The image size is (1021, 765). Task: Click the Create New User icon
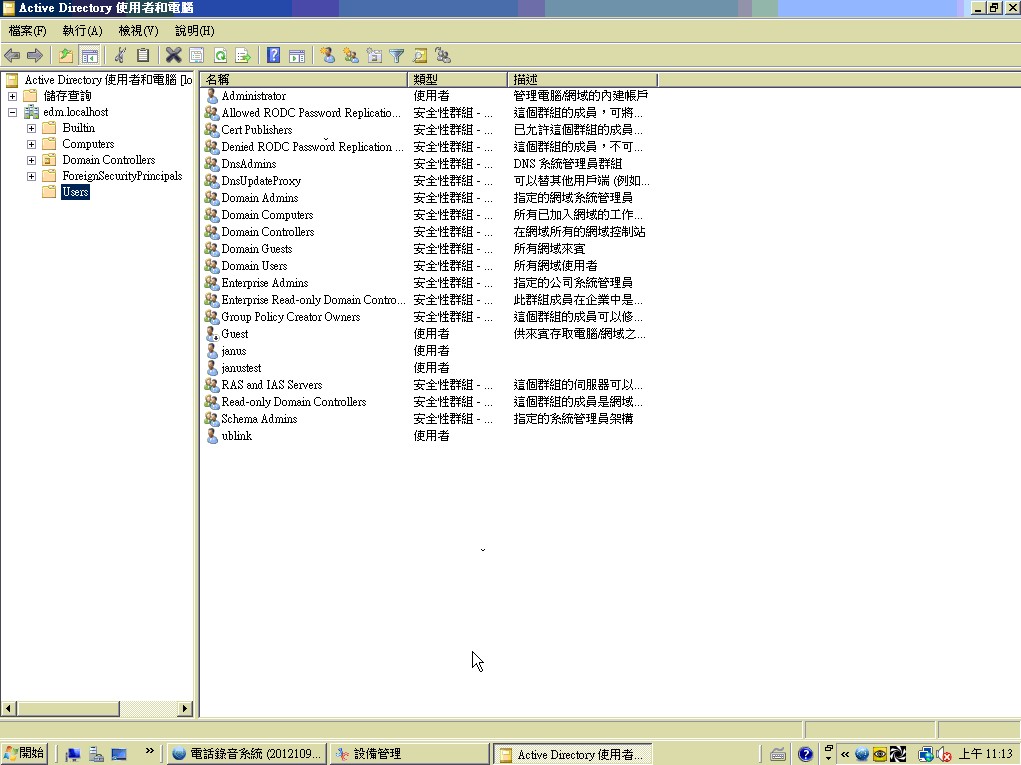pyautogui.click(x=327, y=56)
